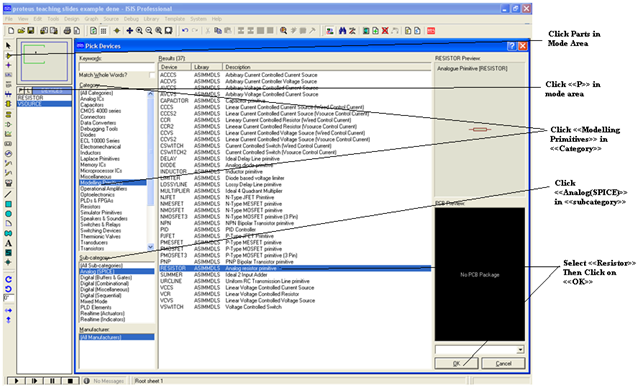
Task: Select the Buses mode tool
Action: tap(8, 95)
